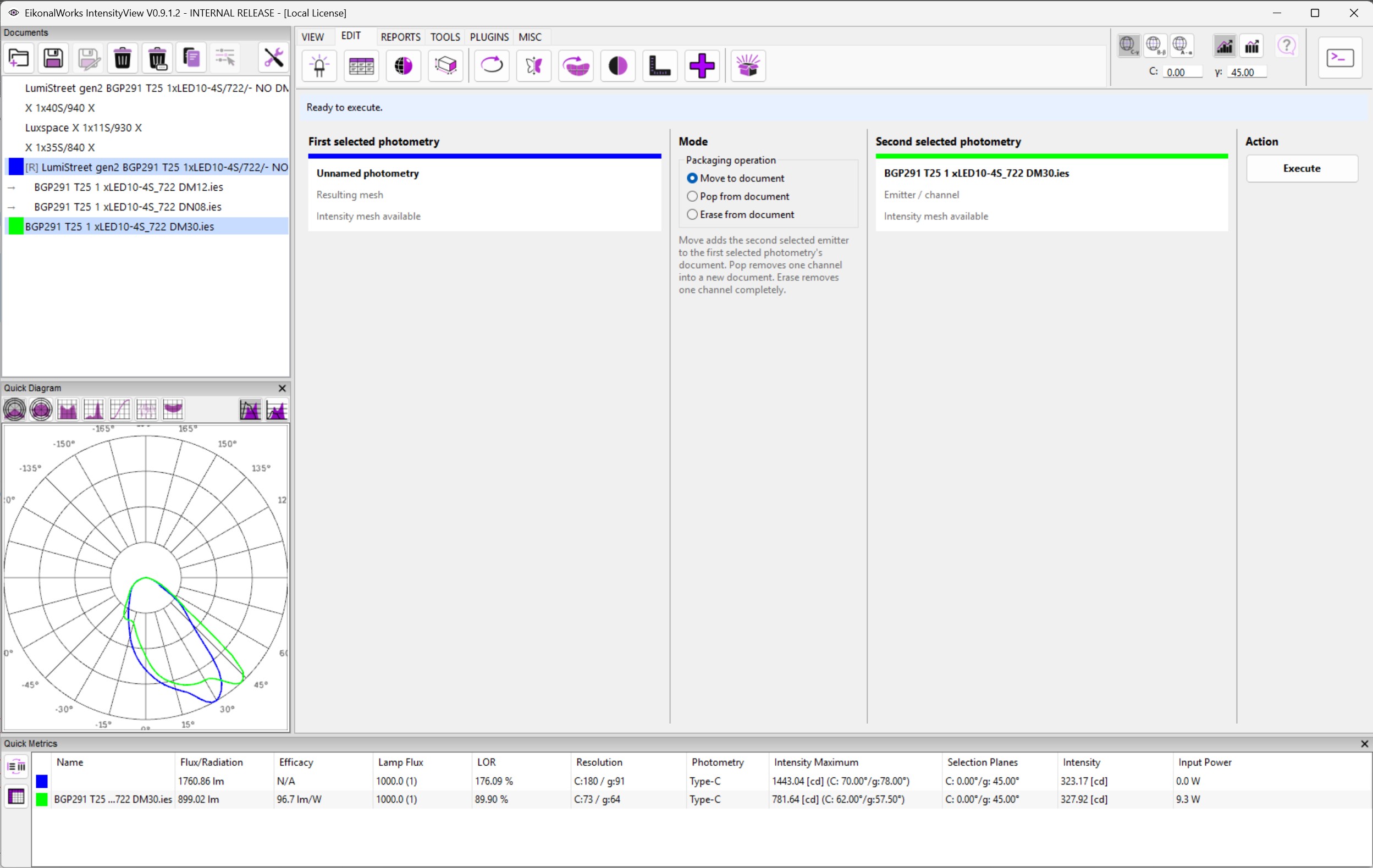Viewport: 1373px width, 868px height.
Task: Save document with the floppy disk icon
Action: tap(53, 58)
